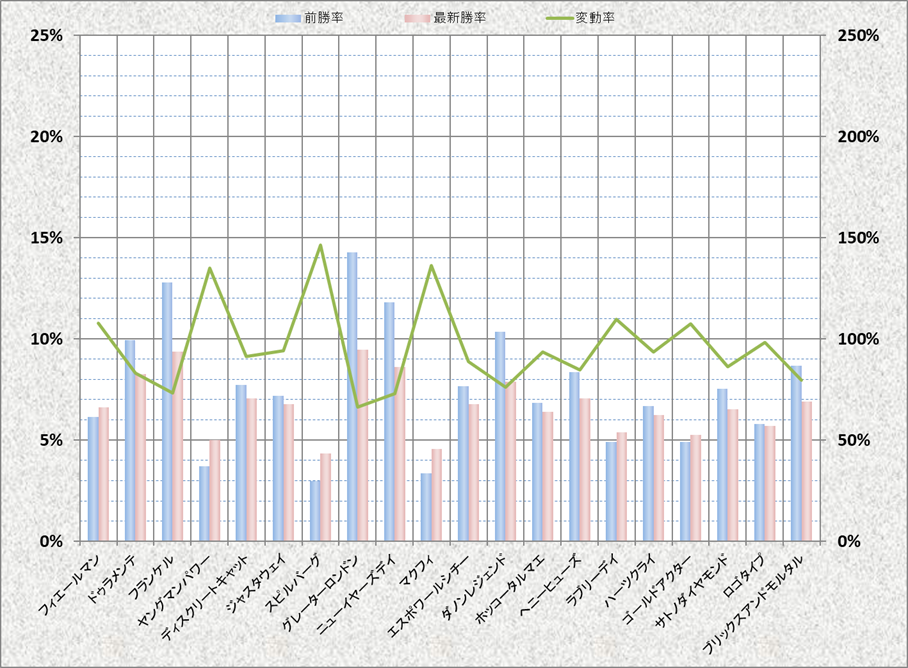
Task: Click the green line peak above スピルバーグ
Action: tap(320, 245)
